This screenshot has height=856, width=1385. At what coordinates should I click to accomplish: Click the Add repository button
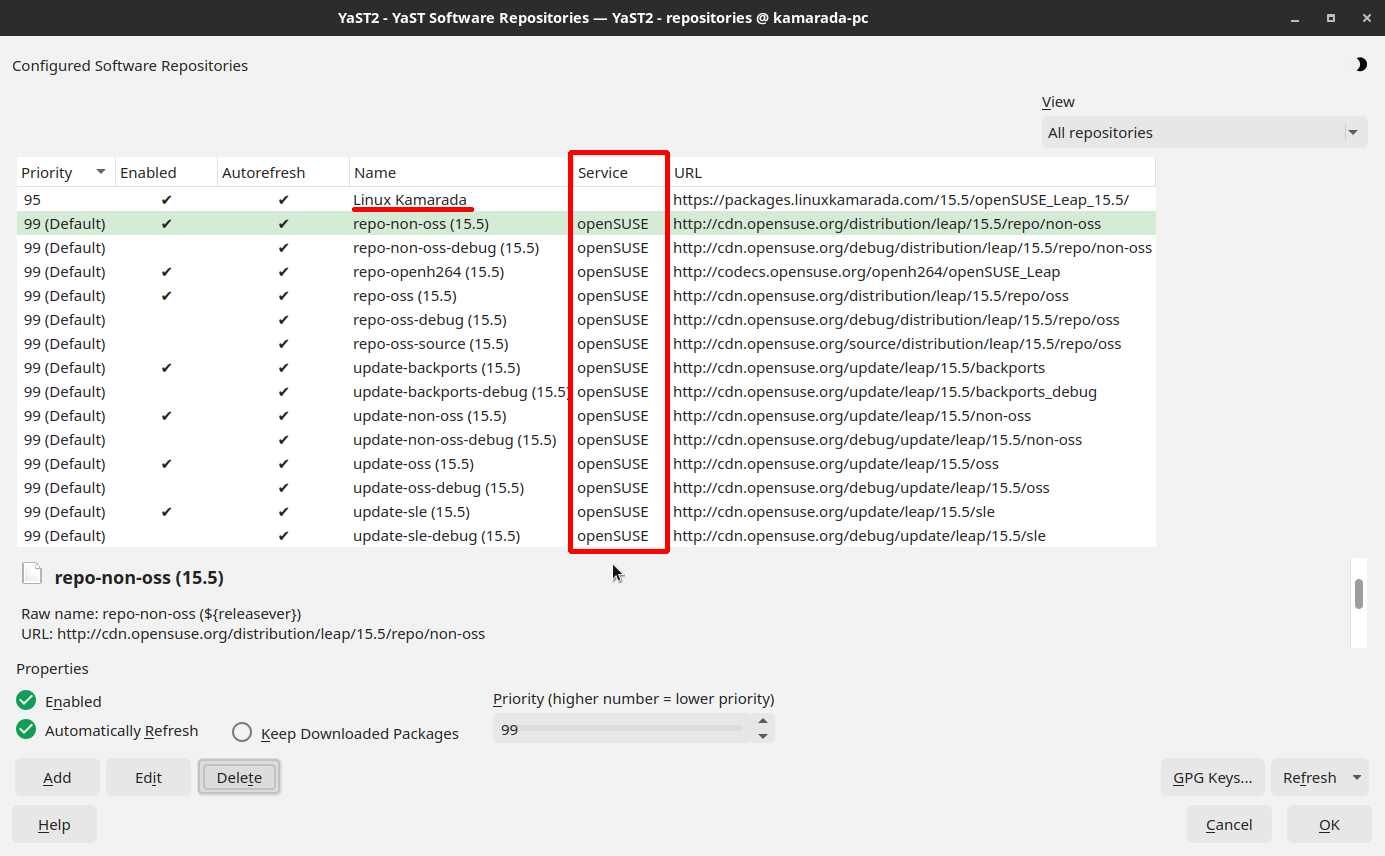(58, 777)
